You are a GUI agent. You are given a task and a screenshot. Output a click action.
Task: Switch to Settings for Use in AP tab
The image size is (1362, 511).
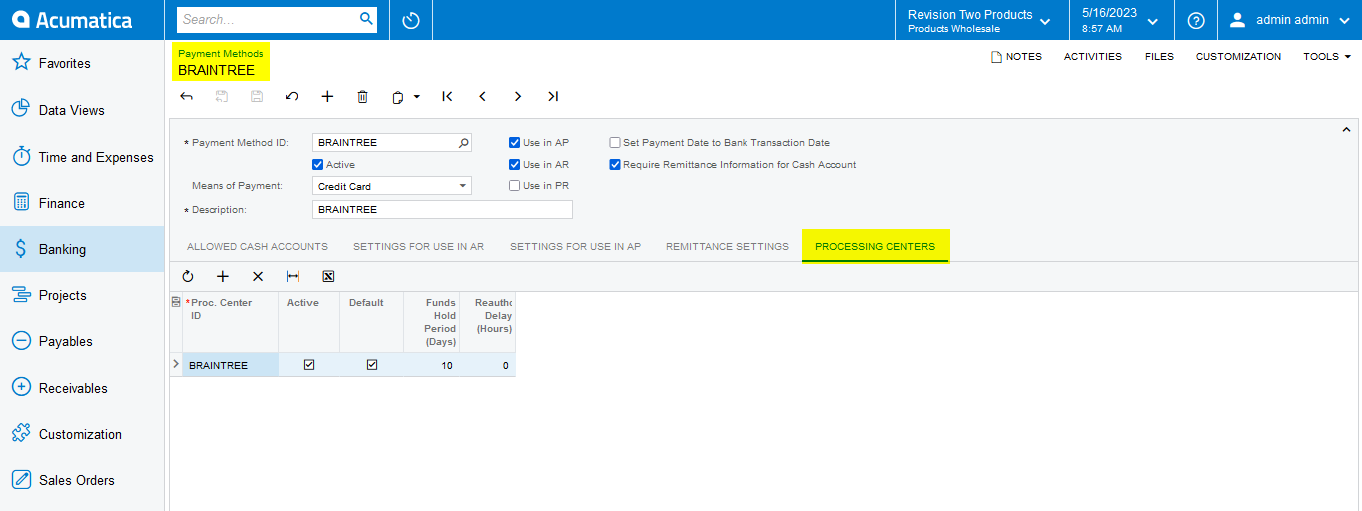coord(575,246)
